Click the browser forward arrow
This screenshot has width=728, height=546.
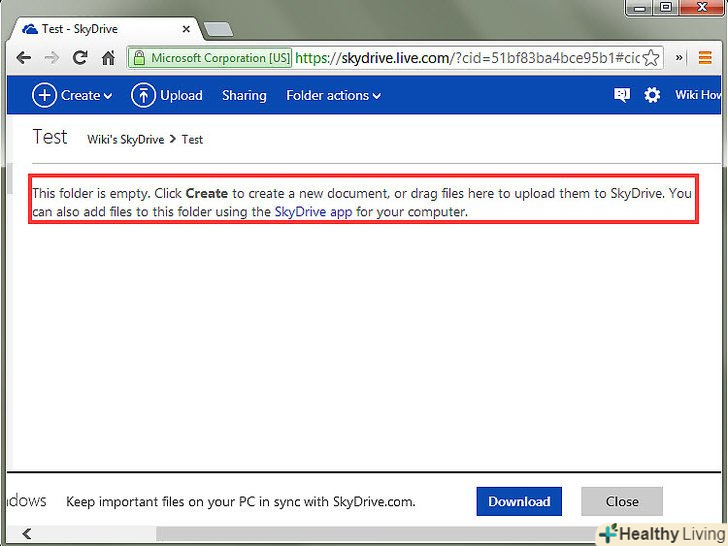pos(52,58)
